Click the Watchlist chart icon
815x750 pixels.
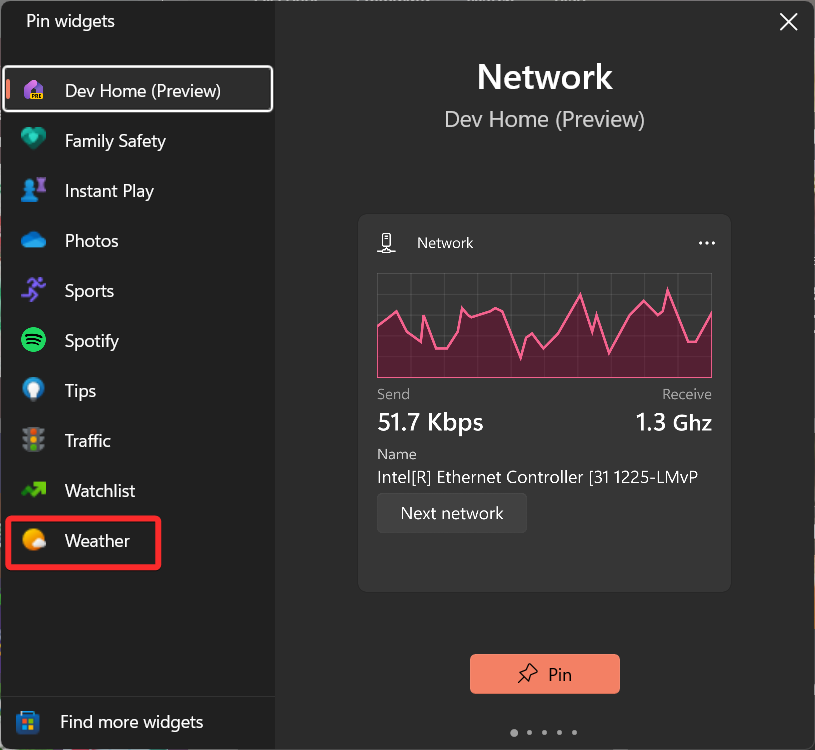34,490
